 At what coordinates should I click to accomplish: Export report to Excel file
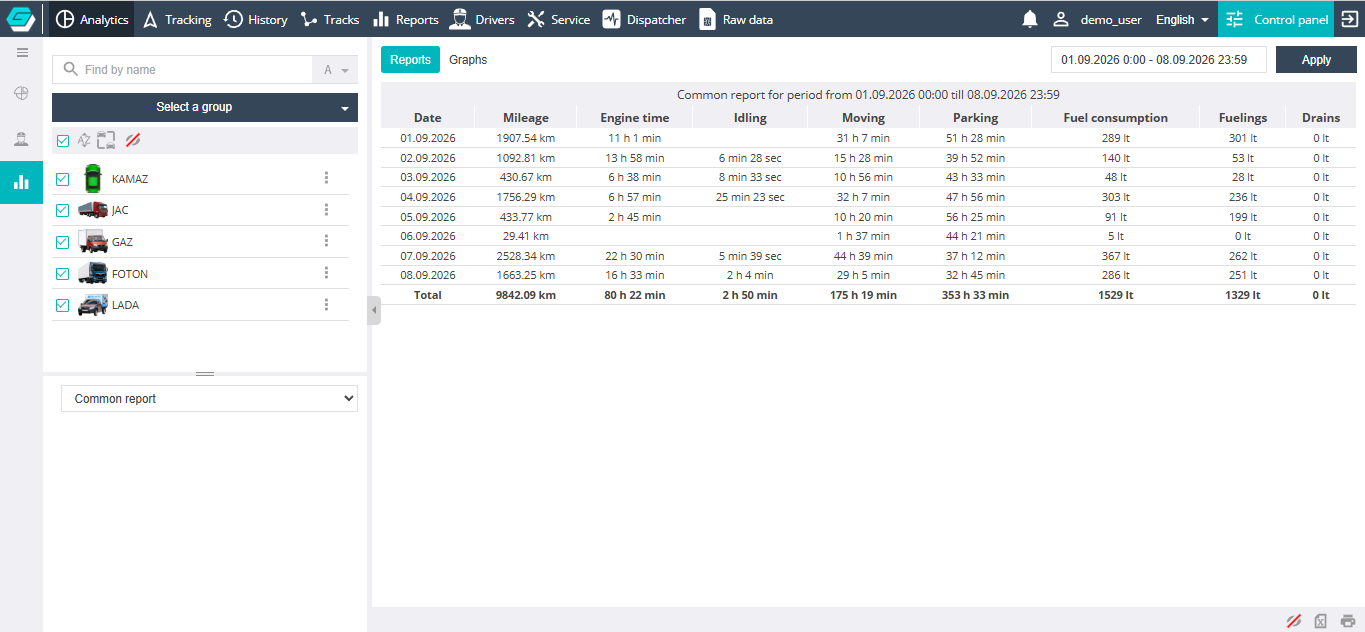point(1321,620)
